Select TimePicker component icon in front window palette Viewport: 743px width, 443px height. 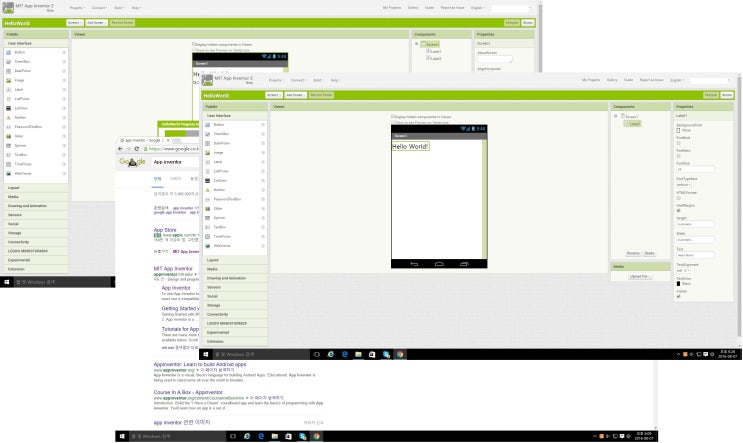point(208,236)
